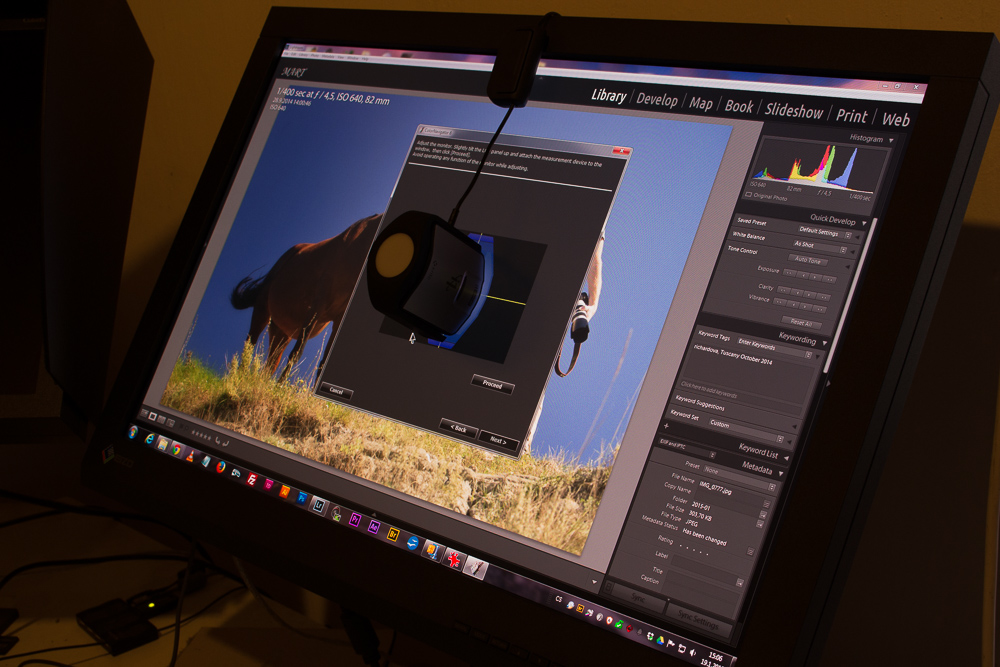The width and height of the screenshot is (1000, 667).
Task: Open Adobe After Effects taskbar icon
Action: tap(374, 527)
